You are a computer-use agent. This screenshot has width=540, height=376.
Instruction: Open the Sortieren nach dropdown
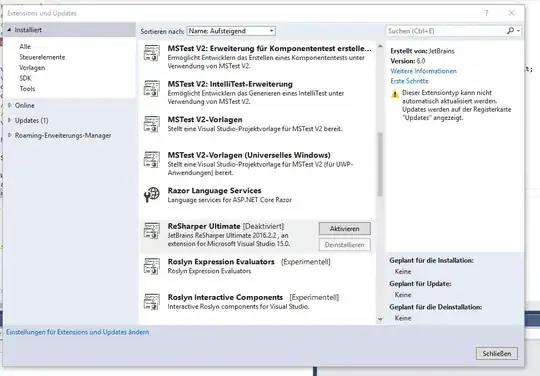231,31
